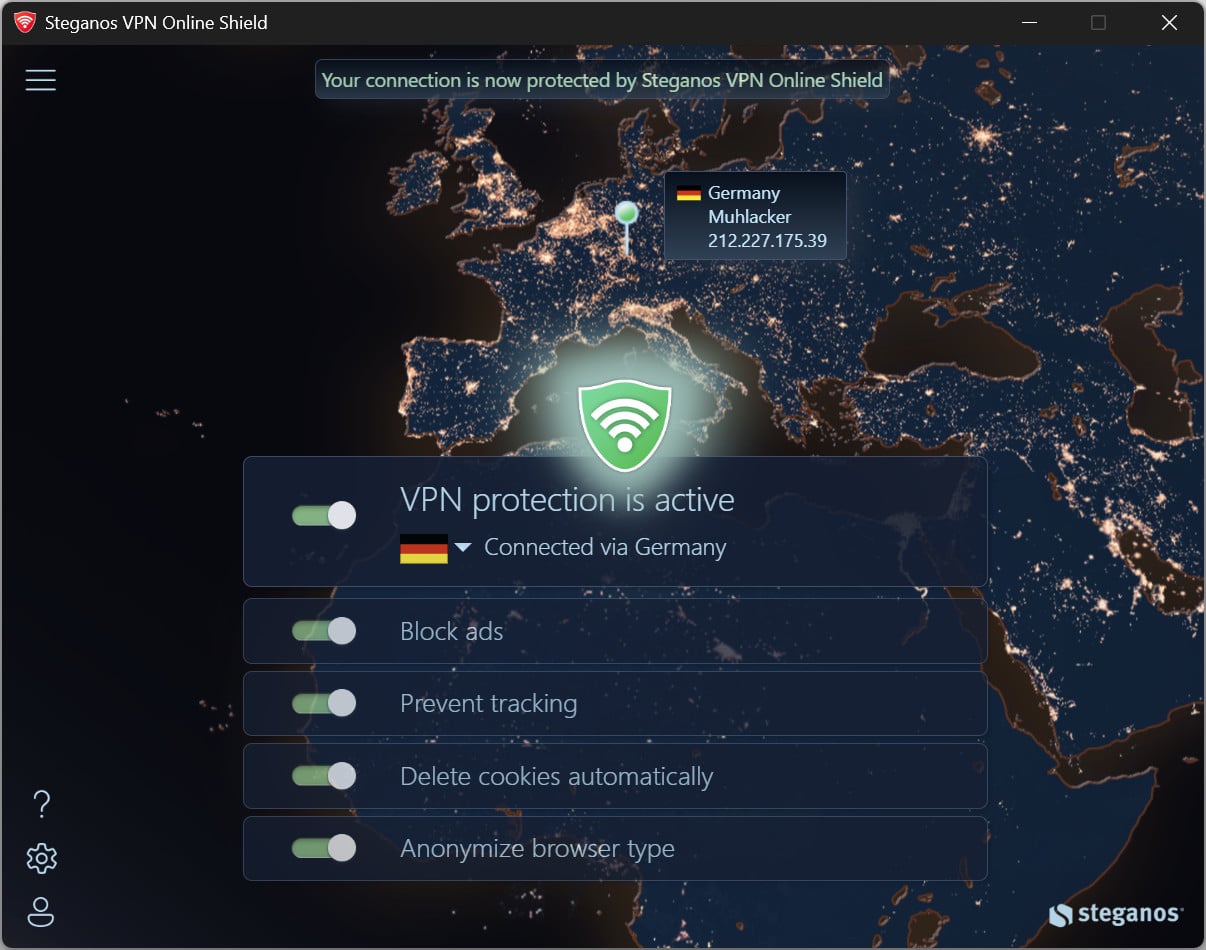Disable the Block ads switch
The image size is (1206, 950).
324,631
